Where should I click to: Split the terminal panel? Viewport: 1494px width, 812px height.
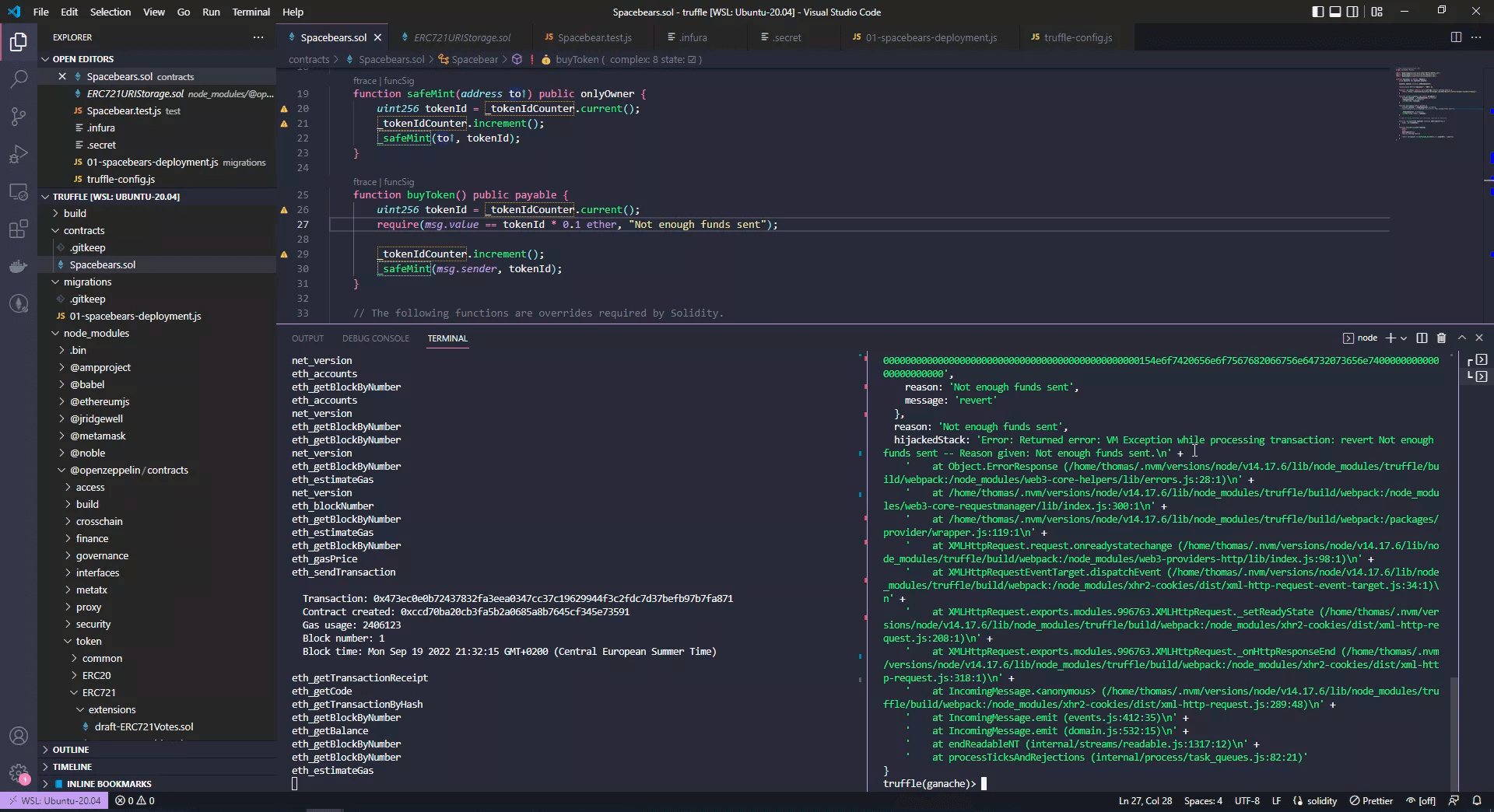click(1422, 338)
